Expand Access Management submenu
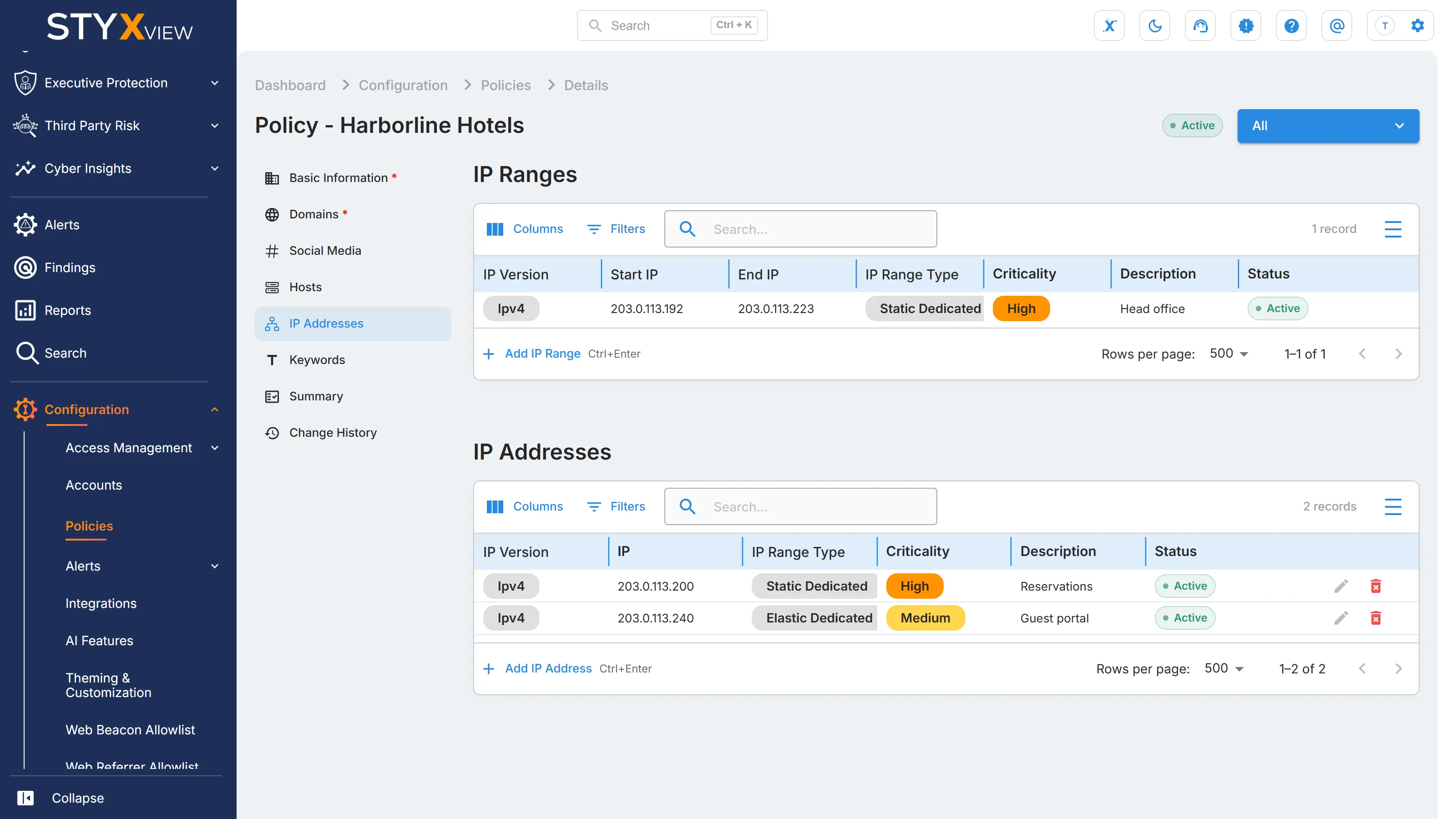Viewport: 1456px width, 819px height. point(142,448)
